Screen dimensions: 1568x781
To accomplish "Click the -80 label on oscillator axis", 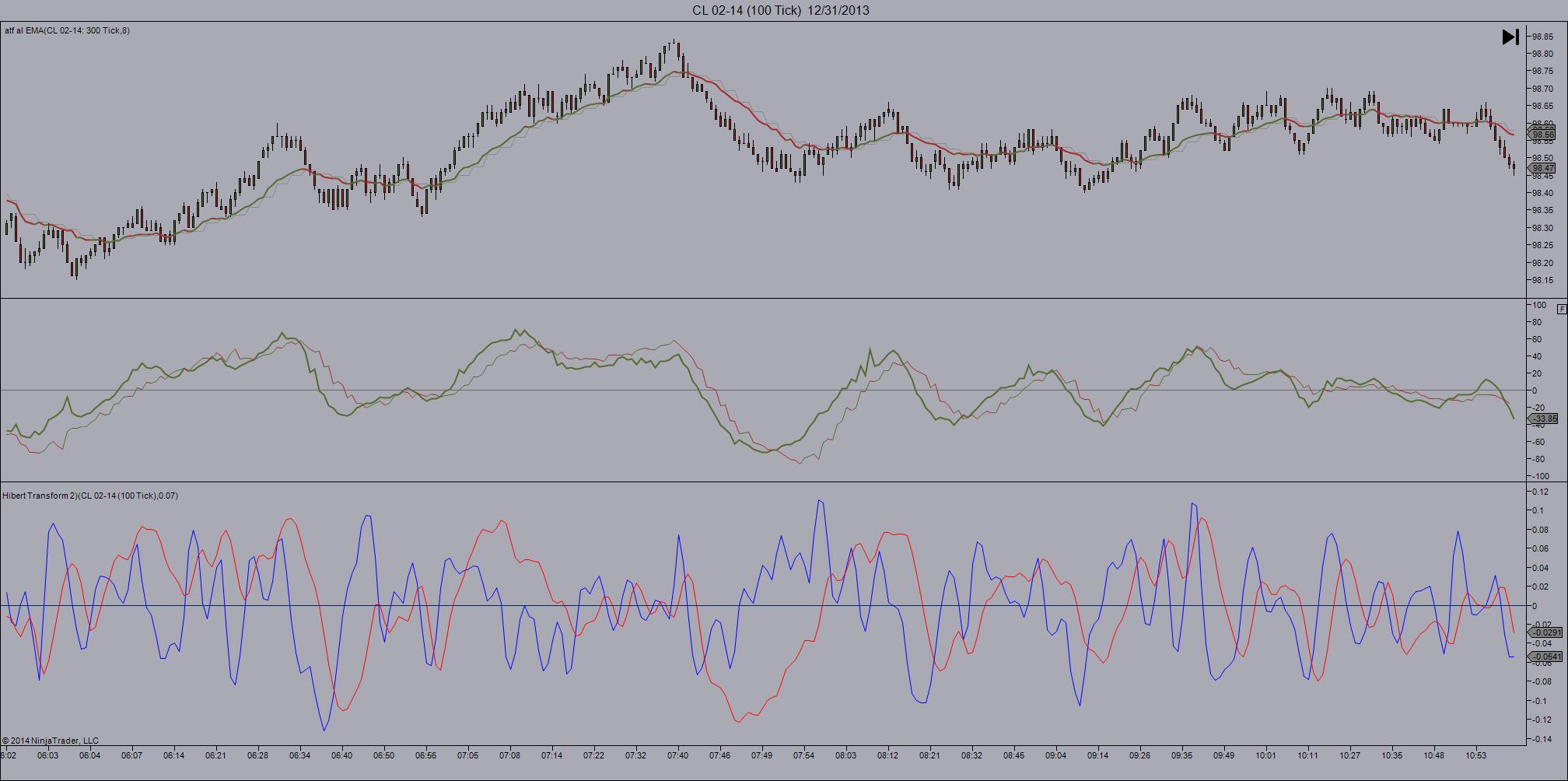I will pyautogui.click(x=1539, y=459).
